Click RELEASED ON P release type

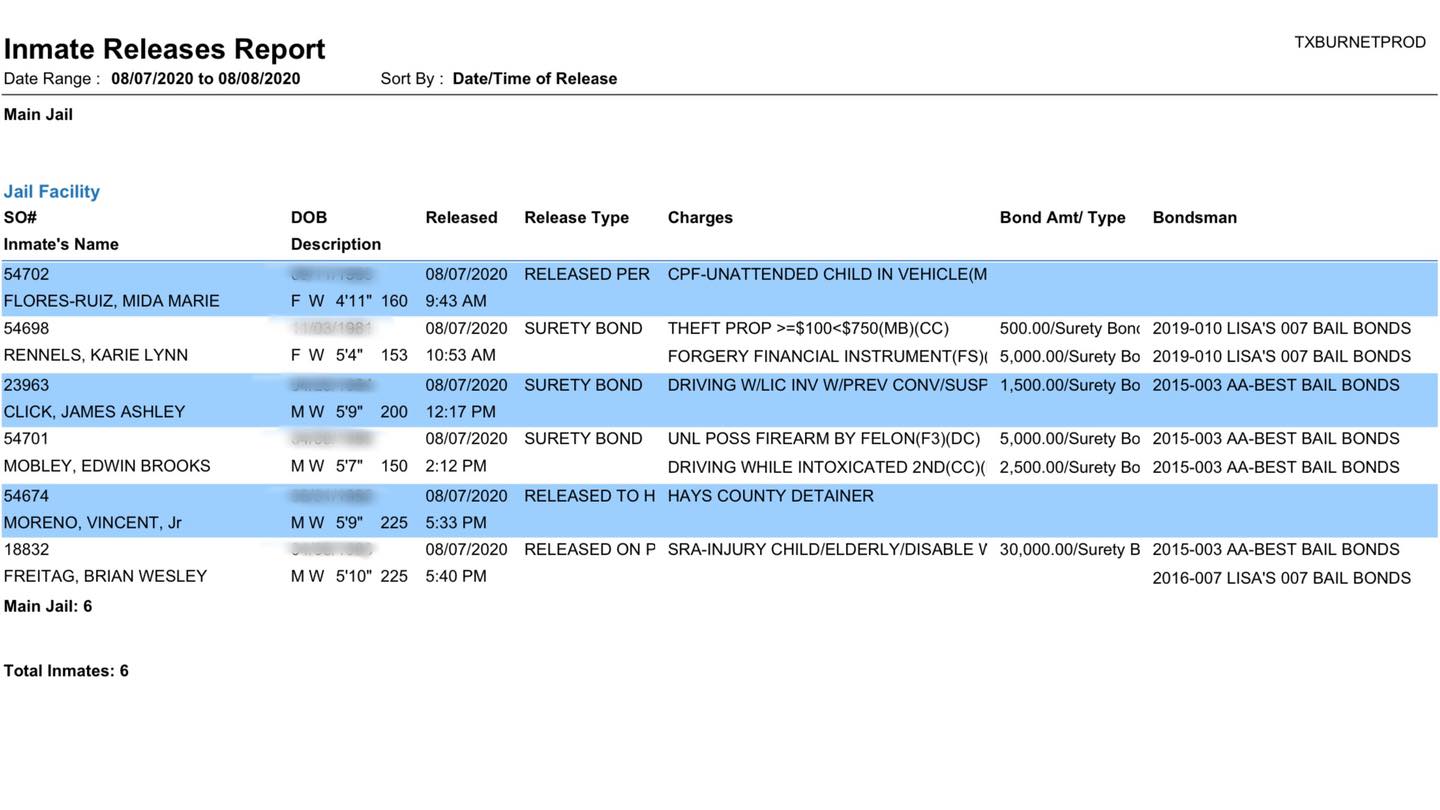click(590, 550)
